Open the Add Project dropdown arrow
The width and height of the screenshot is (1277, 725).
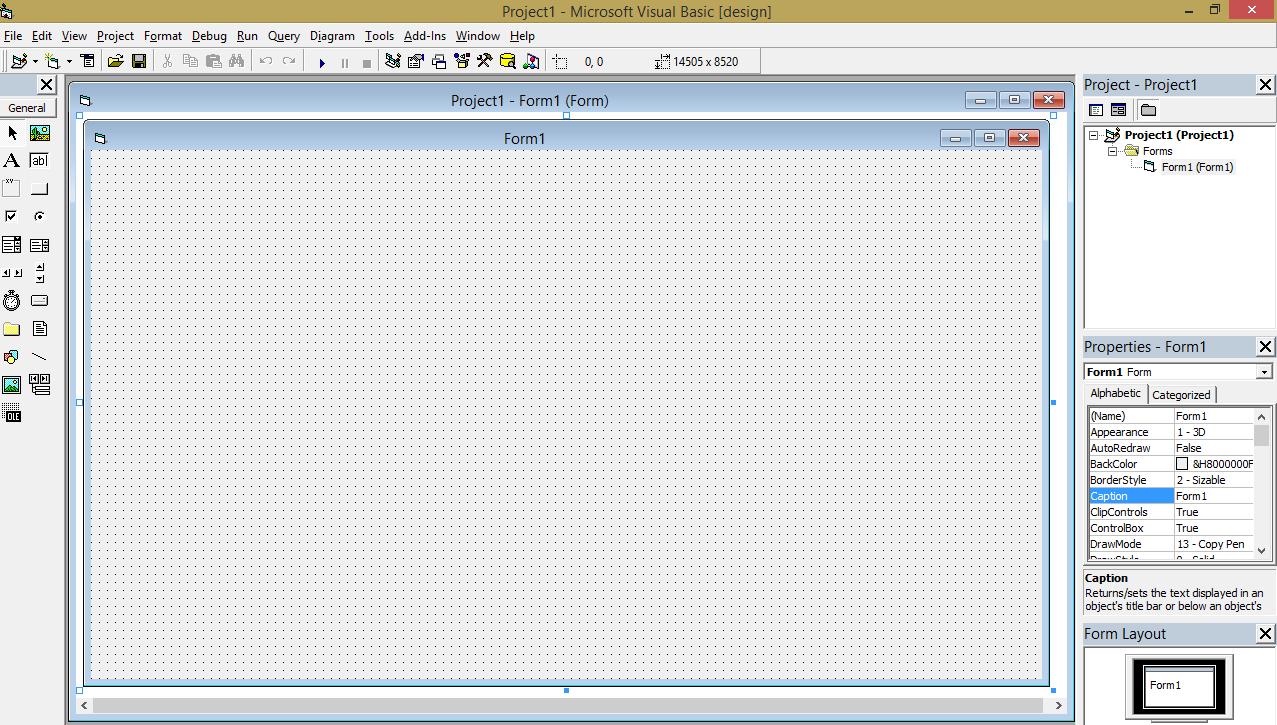pos(35,61)
